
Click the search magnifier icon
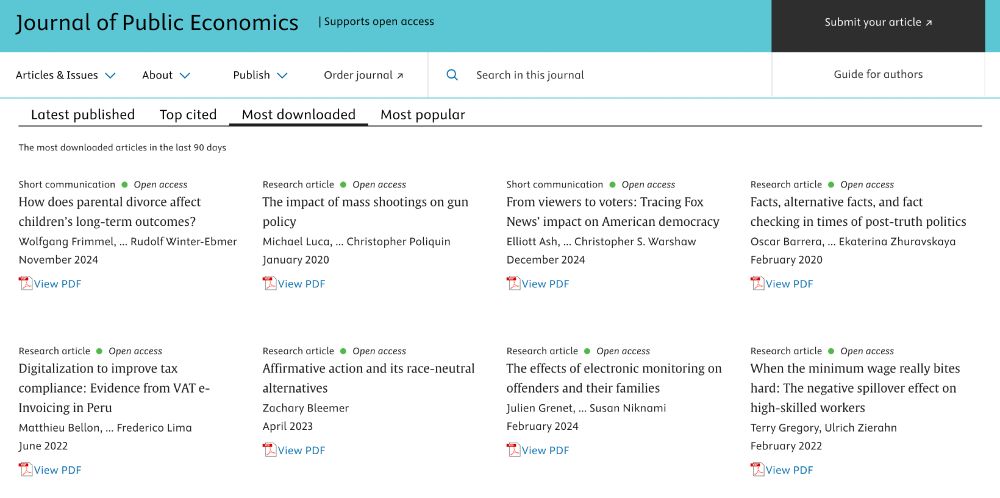[x=452, y=75]
